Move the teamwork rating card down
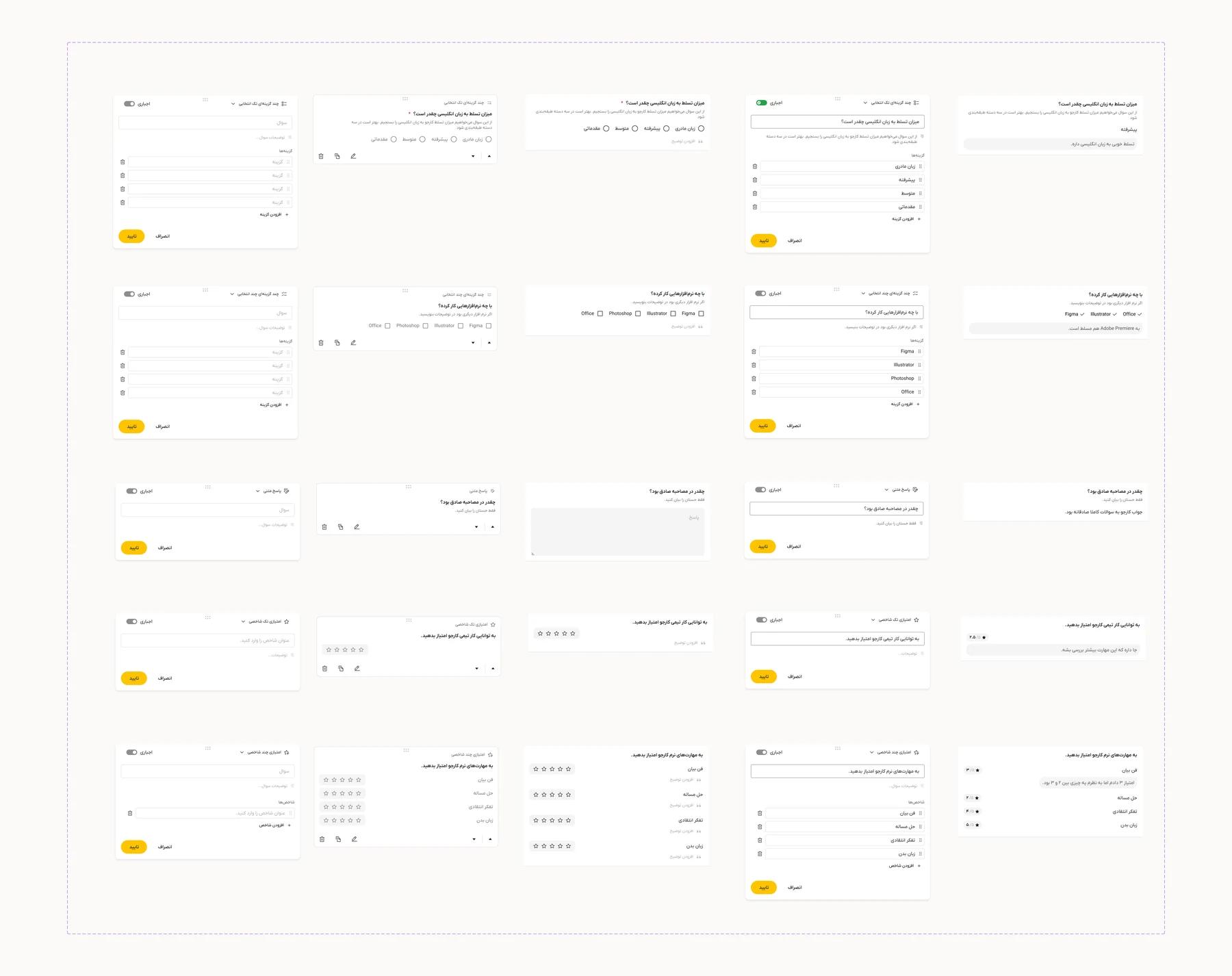This screenshot has width=1232, height=976. [477, 668]
